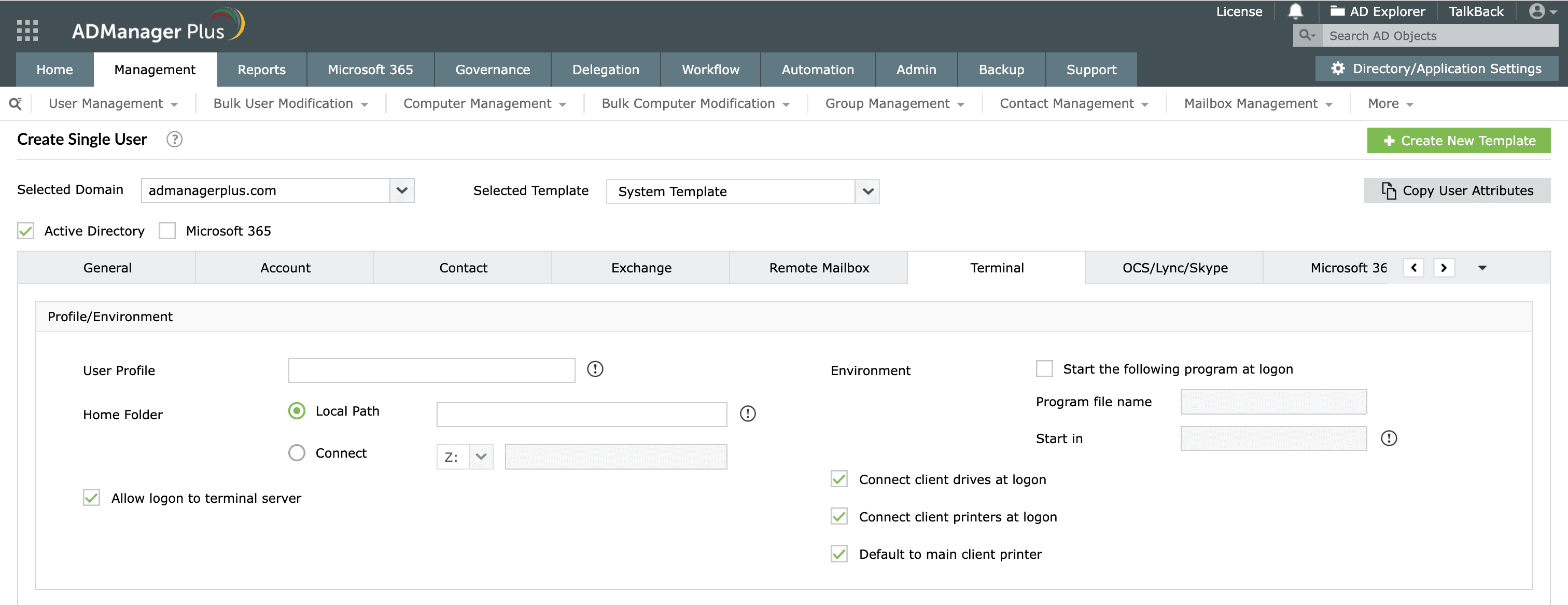Viewport: 1568px width, 605px height.
Task: Click Create New Template button
Action: [1459, 141]
